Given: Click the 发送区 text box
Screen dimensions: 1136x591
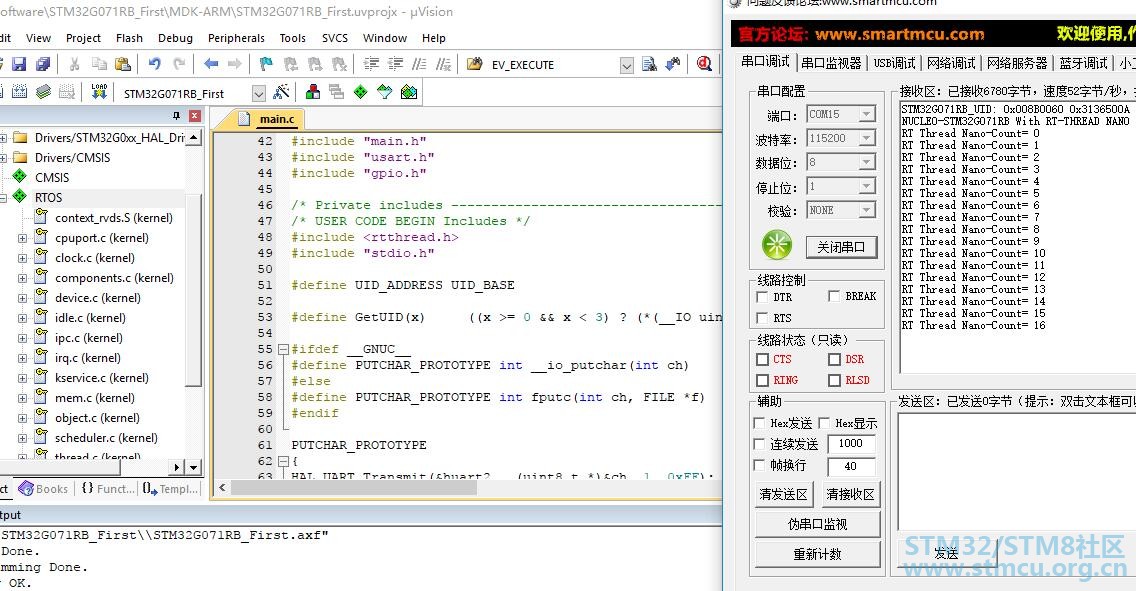Looking at the screenshot, I should click(x=1016, y=471).
